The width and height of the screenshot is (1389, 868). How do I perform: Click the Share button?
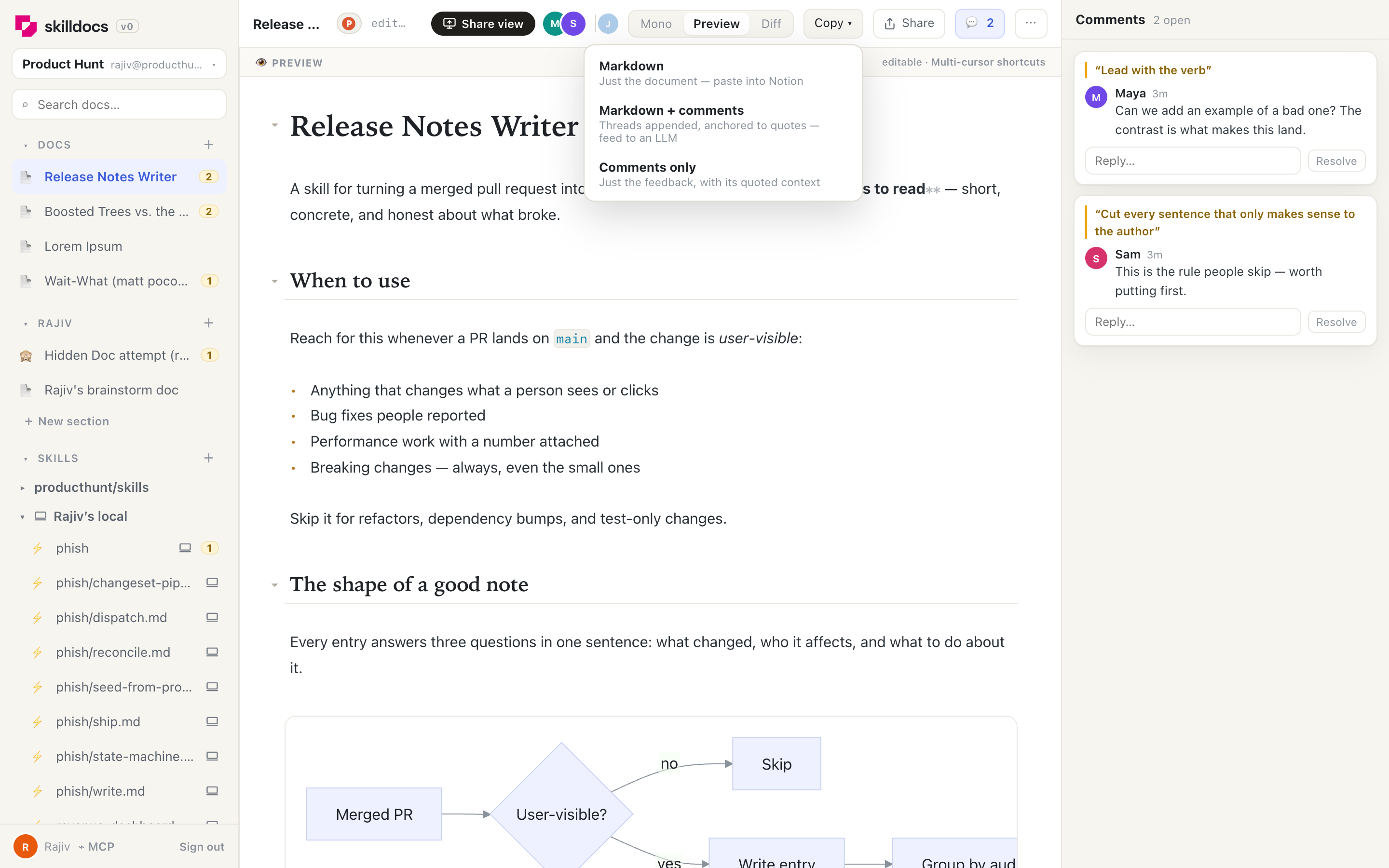click(909, 24)
